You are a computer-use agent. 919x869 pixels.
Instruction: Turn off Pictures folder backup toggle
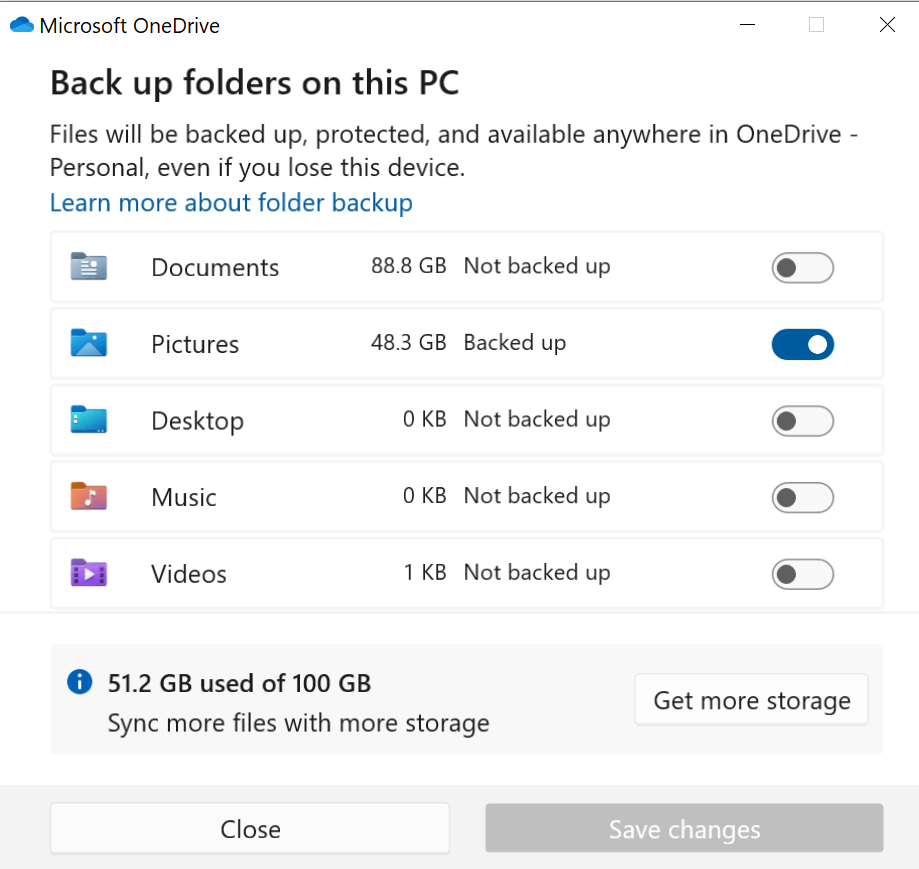[x=802, y=345]
